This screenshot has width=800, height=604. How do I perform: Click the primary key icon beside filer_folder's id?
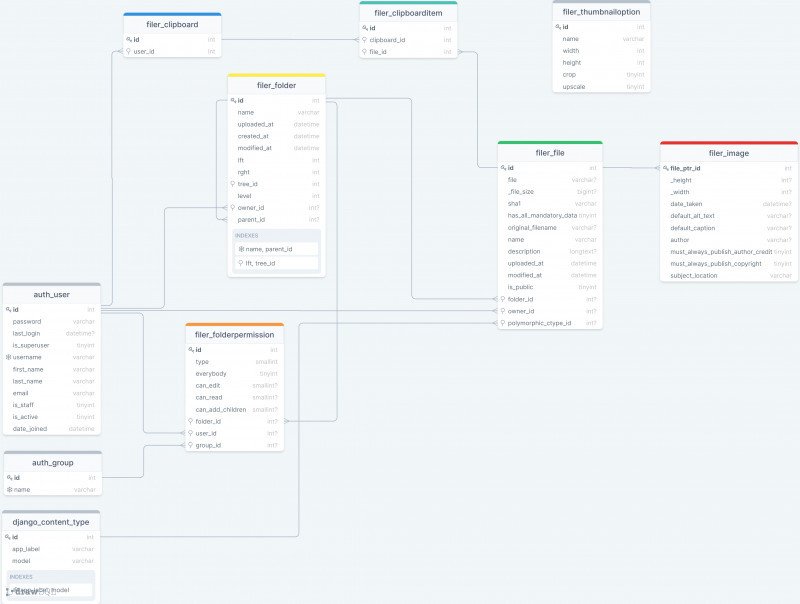(x=232, y=100)
